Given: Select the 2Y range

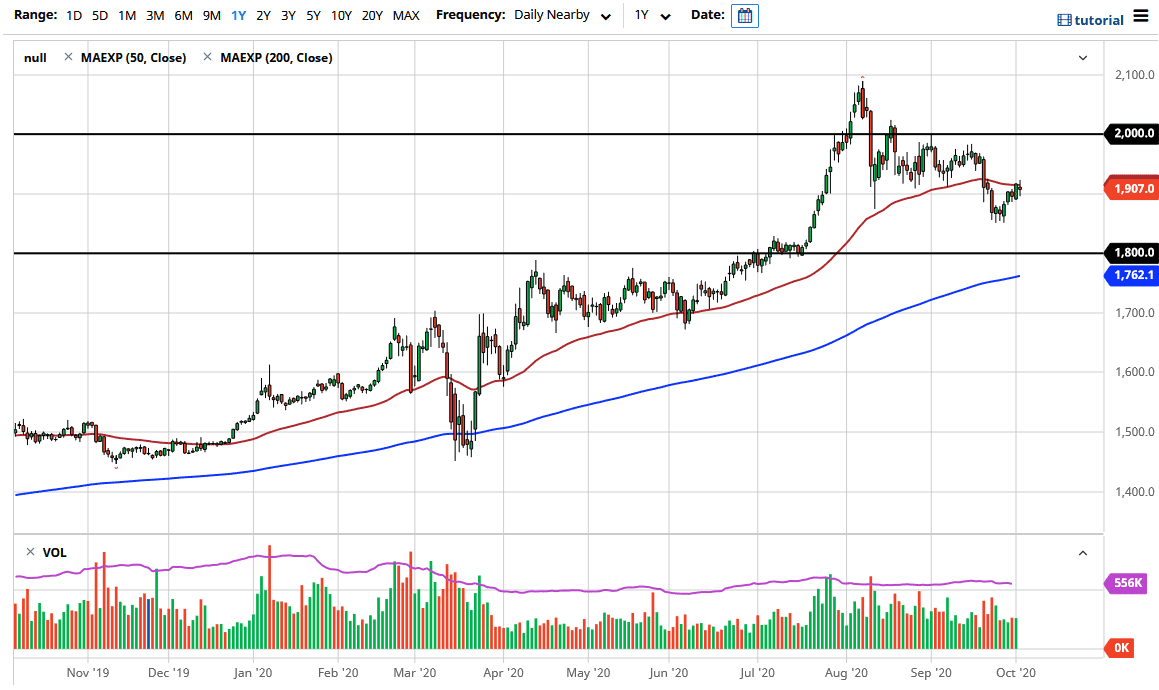Looking at the screenshot, I should [263, 16].
